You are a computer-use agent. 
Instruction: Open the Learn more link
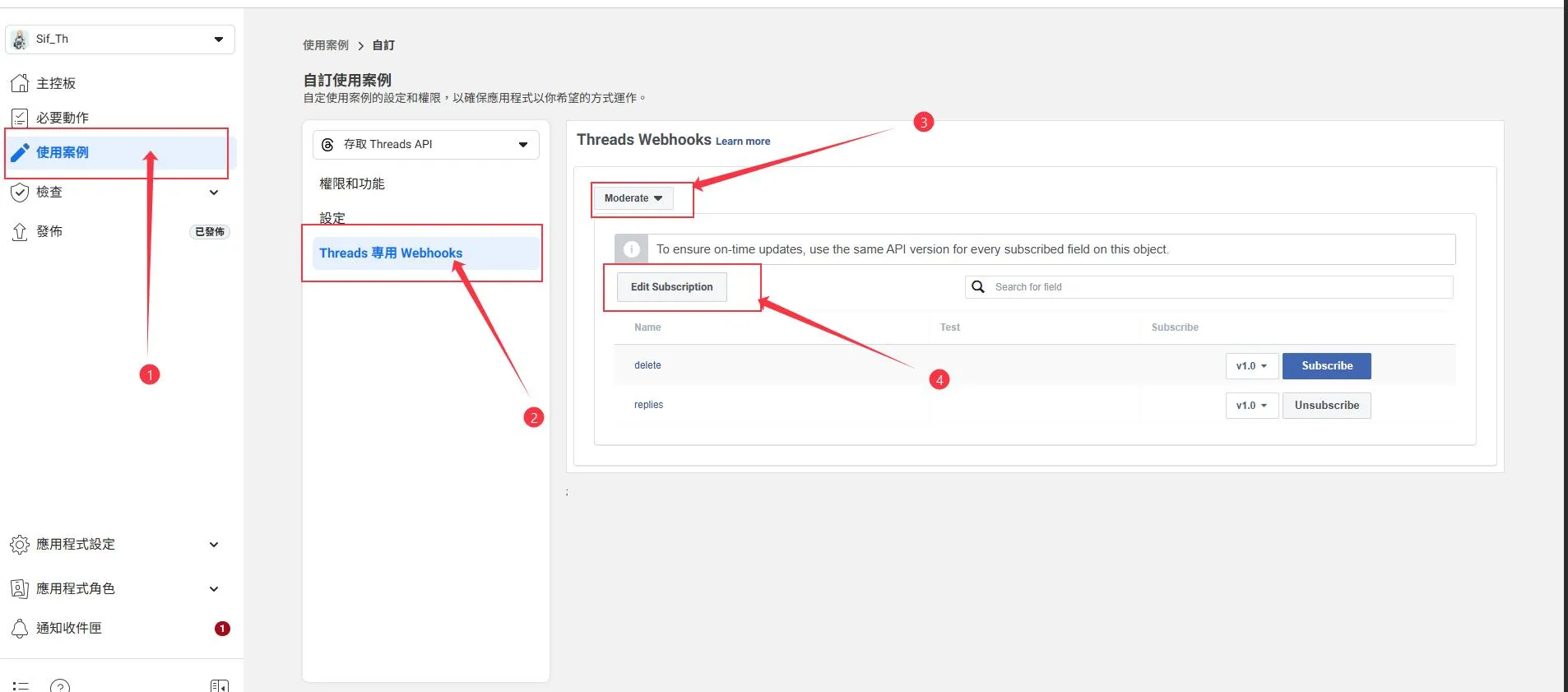click(743, 142)
